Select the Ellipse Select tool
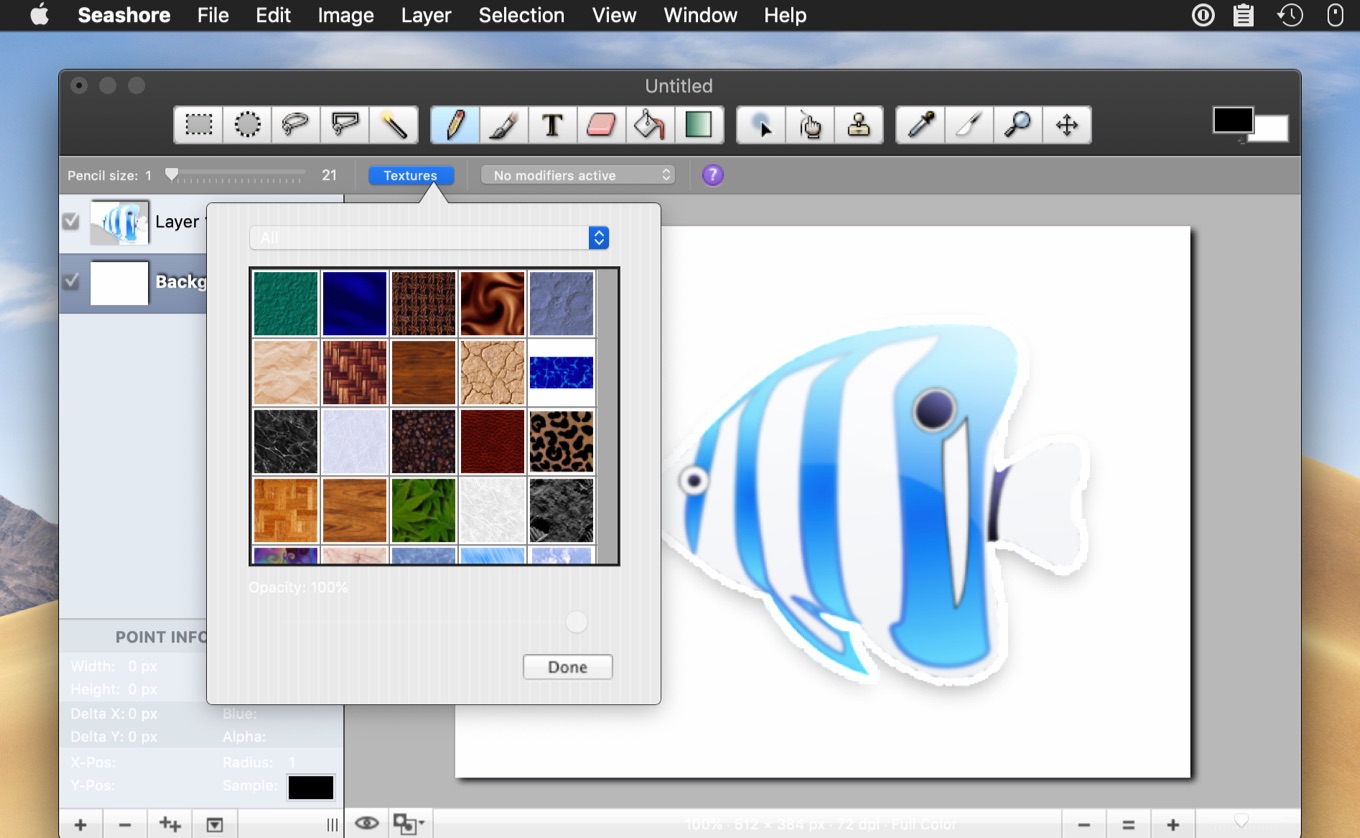This screenshot has width=1360, height=838. (247, 125)
